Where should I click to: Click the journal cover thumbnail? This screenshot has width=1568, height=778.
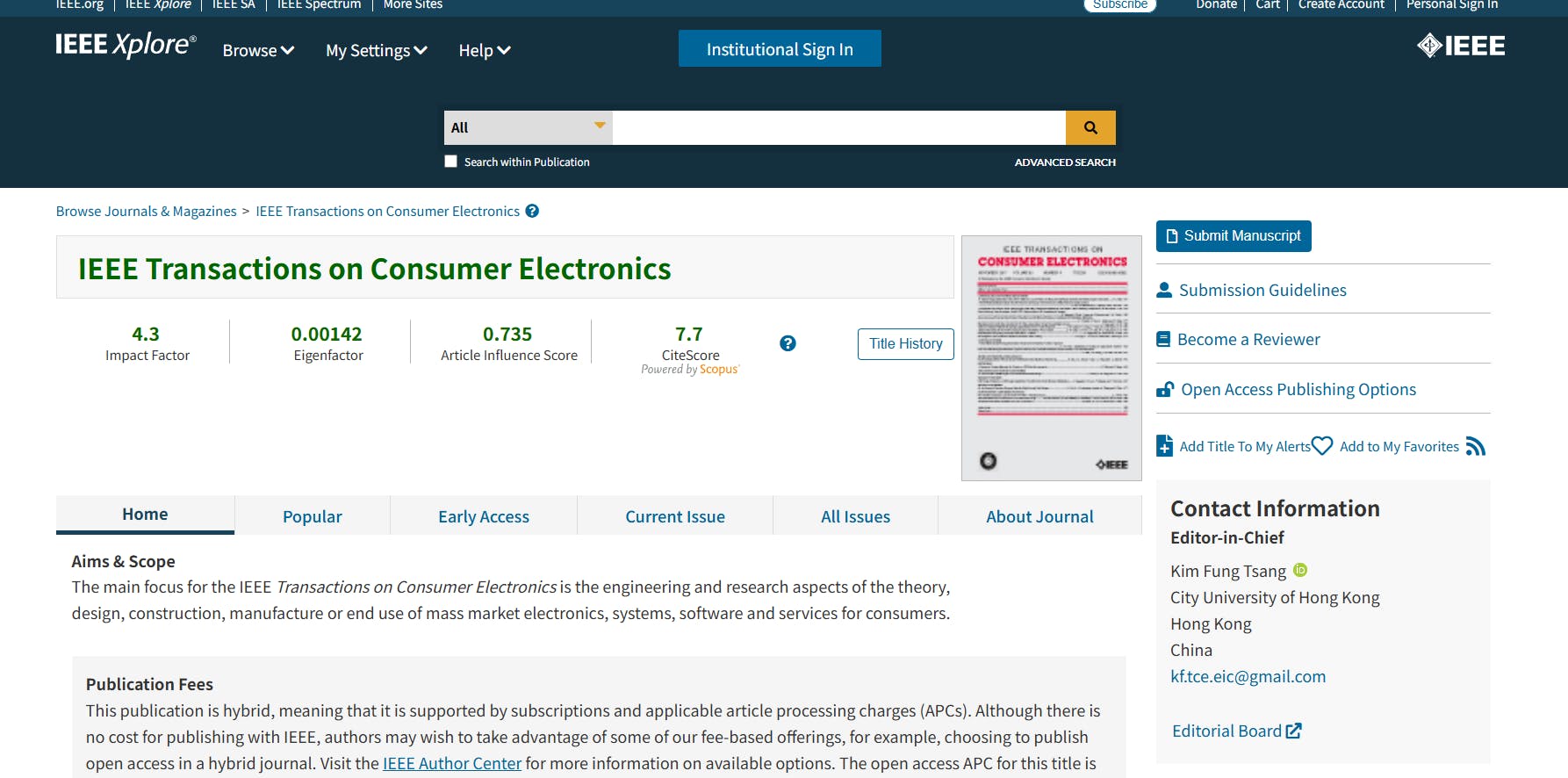coord(1051,357)
